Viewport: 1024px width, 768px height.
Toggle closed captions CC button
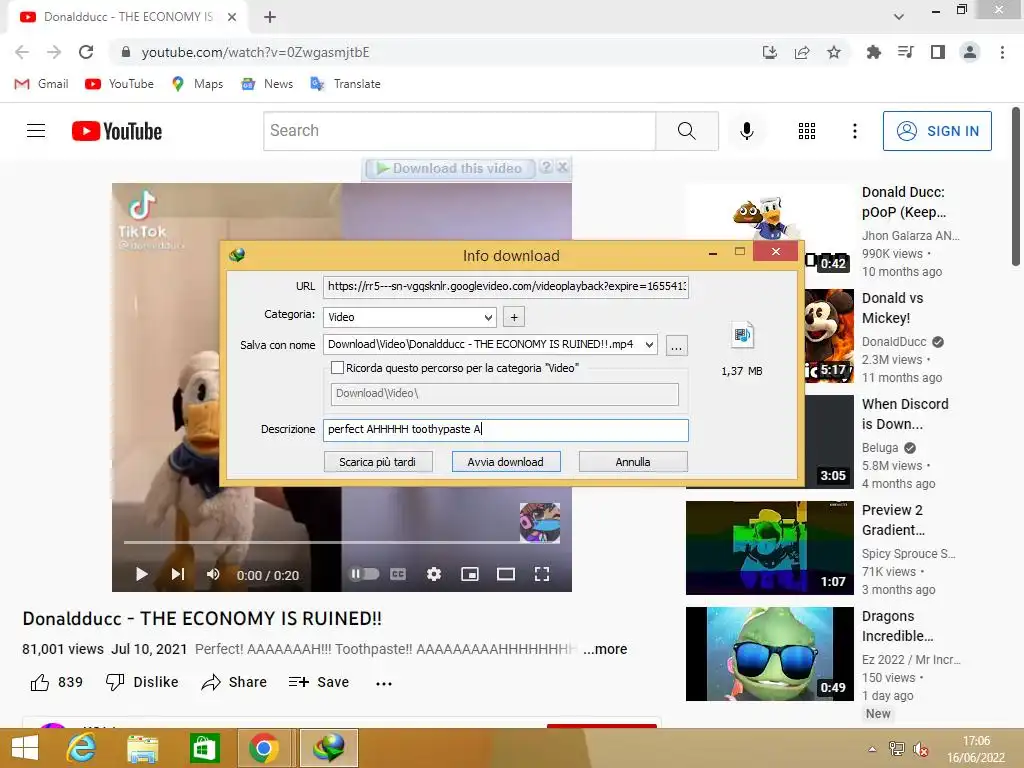pyautogui.click(x=398, y=574)
